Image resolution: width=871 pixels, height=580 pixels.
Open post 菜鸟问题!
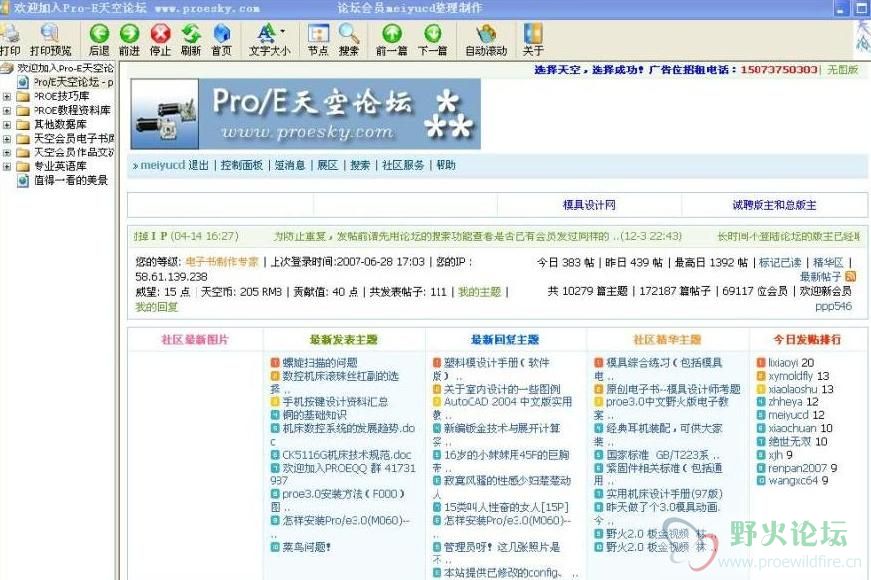pyautogui.click(x=307, y=547)
